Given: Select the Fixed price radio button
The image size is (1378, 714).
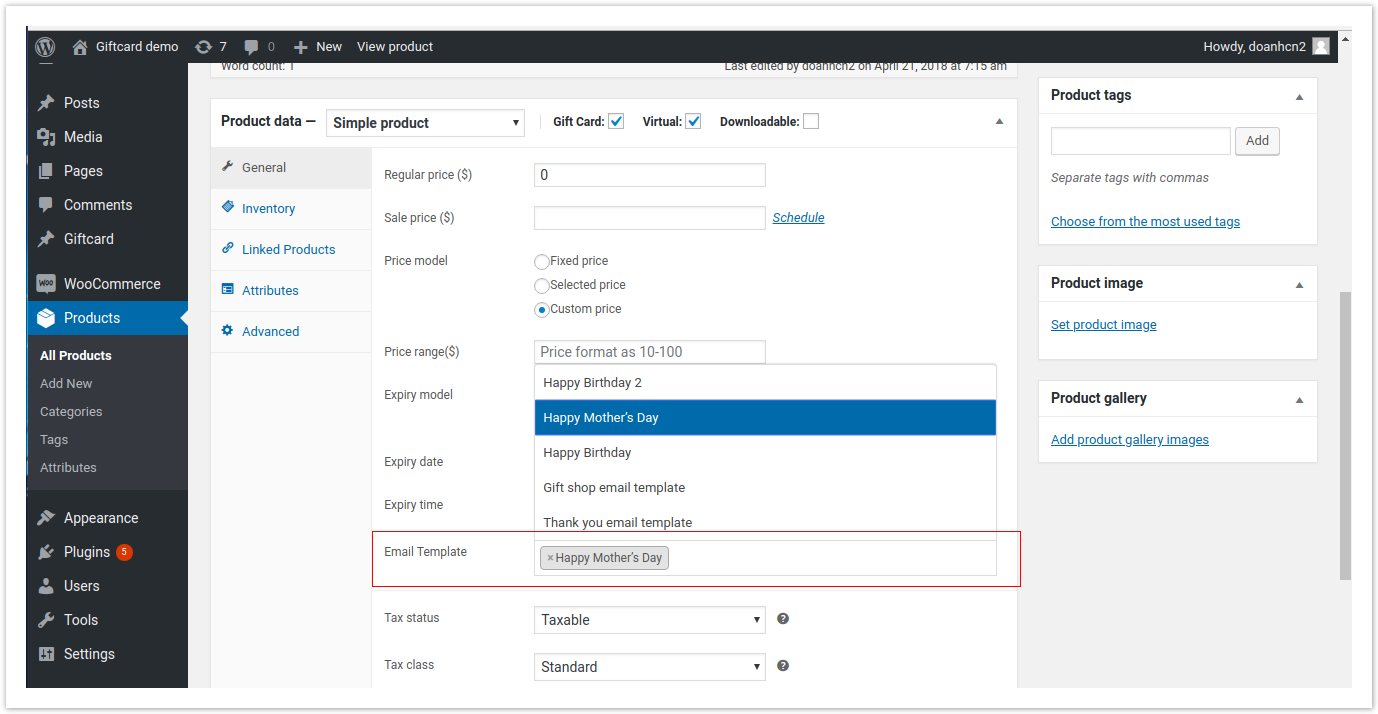Looking at the screenshot, I should click(542, 262).
